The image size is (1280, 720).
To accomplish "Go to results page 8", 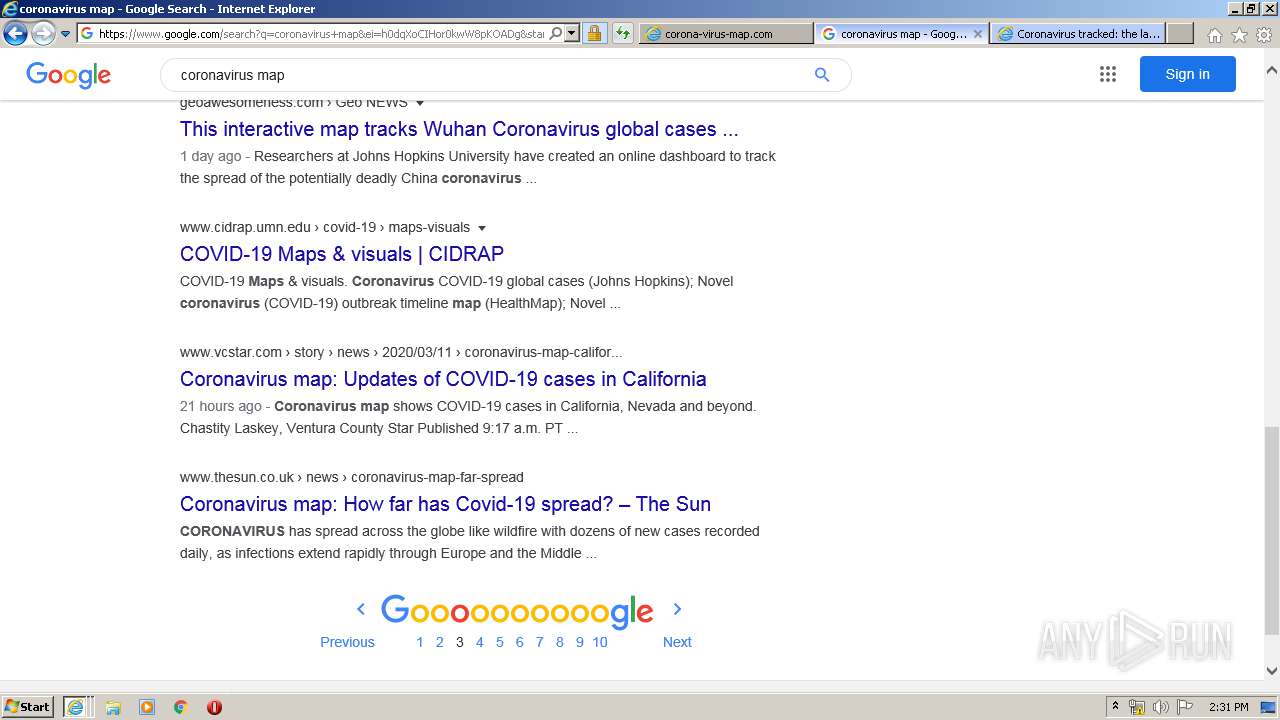I will (x=559, y=642).
